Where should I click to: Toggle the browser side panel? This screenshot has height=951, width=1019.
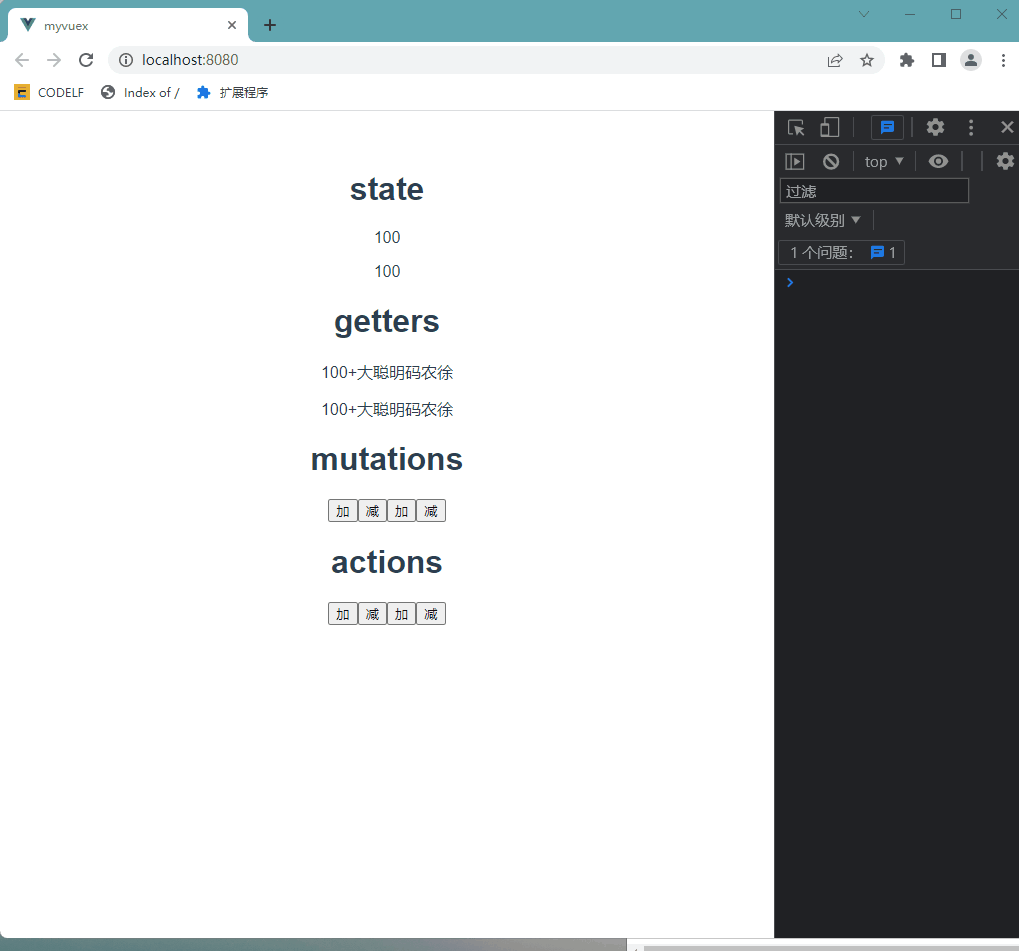(938, 60)
